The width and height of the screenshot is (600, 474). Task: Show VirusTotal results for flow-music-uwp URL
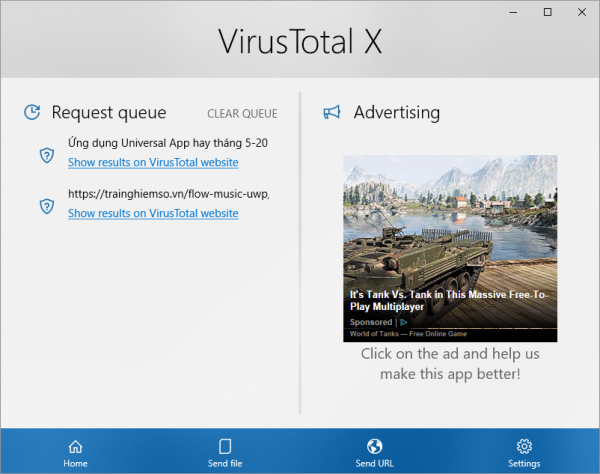tap(153, 213)
